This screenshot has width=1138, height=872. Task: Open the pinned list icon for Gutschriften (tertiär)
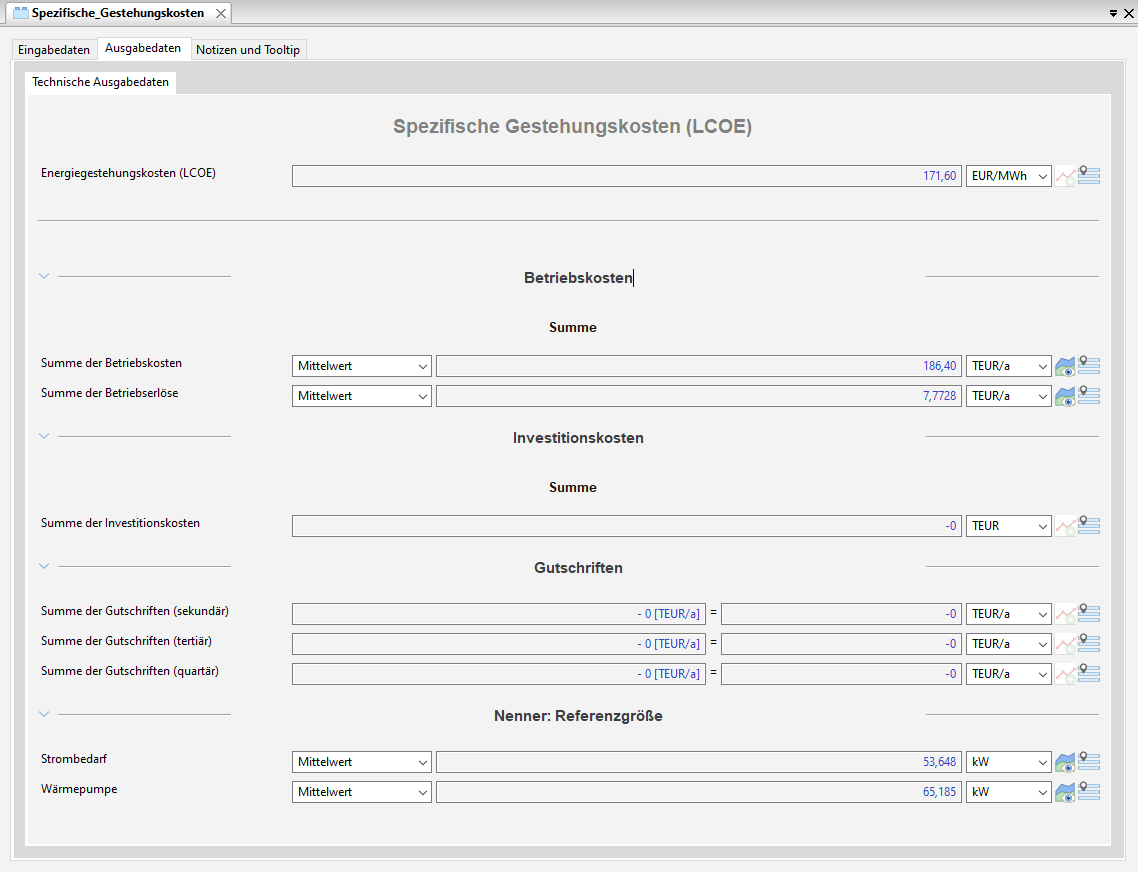point(1089,643)
